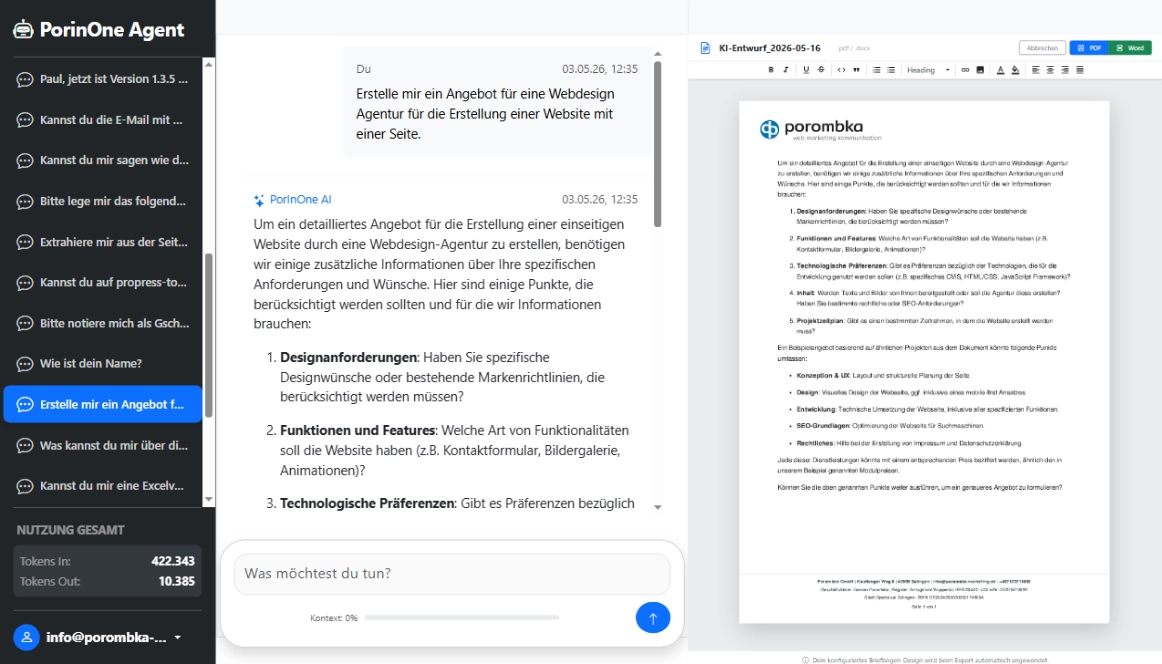Open chat 'Wie ist dein Name?'
Viewport: 1162px width, 664px height.
click(x=103, y=363)
